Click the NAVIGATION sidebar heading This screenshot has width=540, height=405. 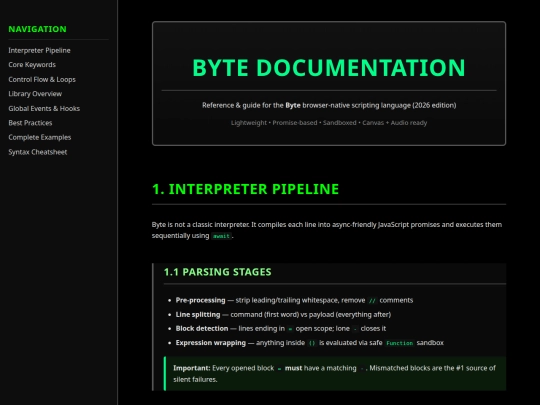pyautogui.click(x=37, y=29)
